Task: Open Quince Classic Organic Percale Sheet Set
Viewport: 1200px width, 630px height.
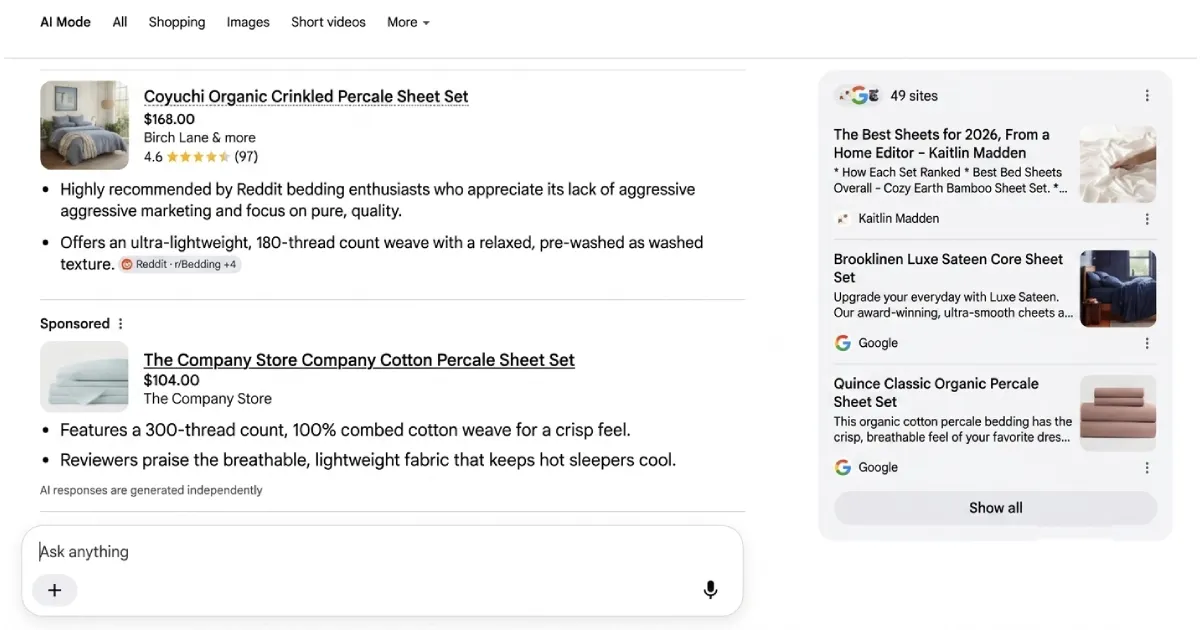Action: pyautogui.click(x=936, y=392)
